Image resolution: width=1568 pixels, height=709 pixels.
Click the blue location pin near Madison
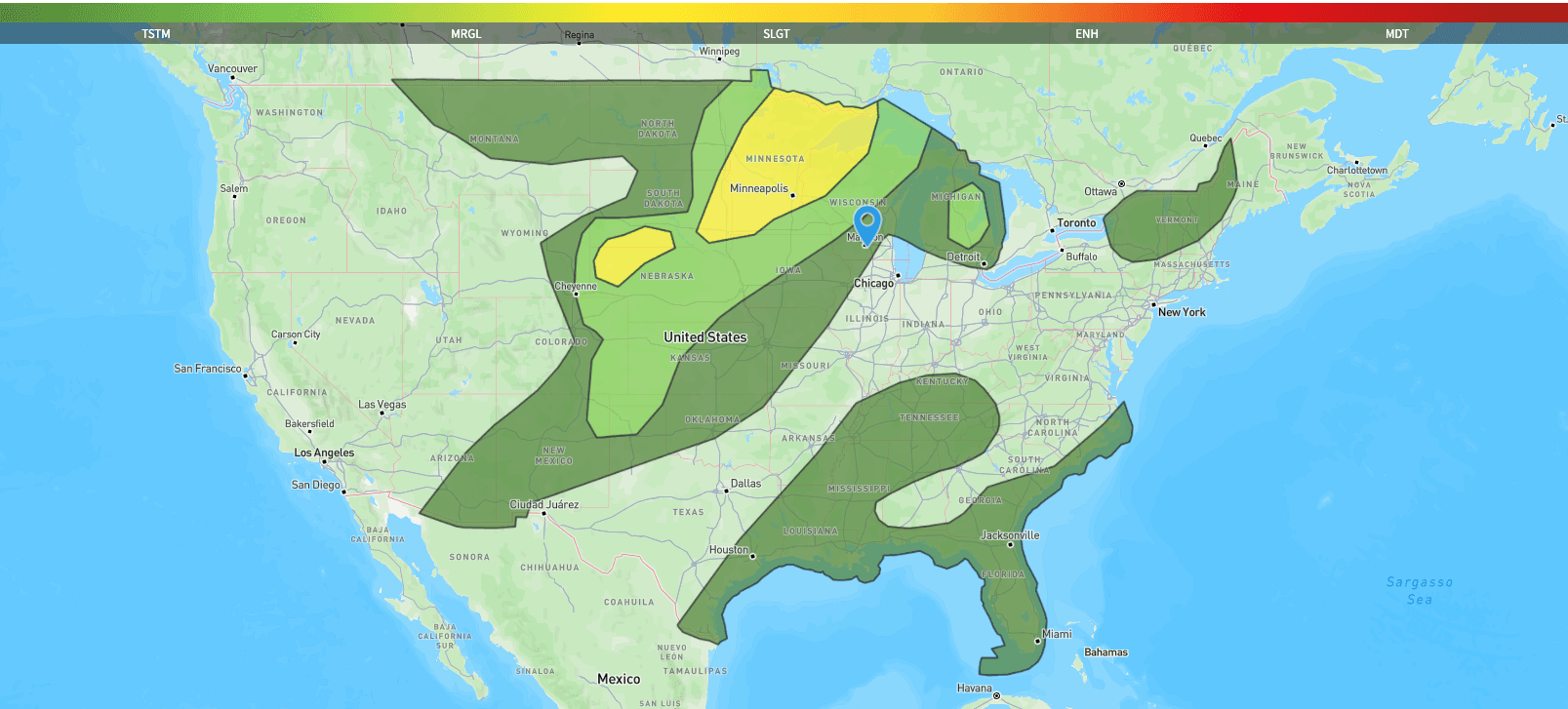tap(866, 224)
